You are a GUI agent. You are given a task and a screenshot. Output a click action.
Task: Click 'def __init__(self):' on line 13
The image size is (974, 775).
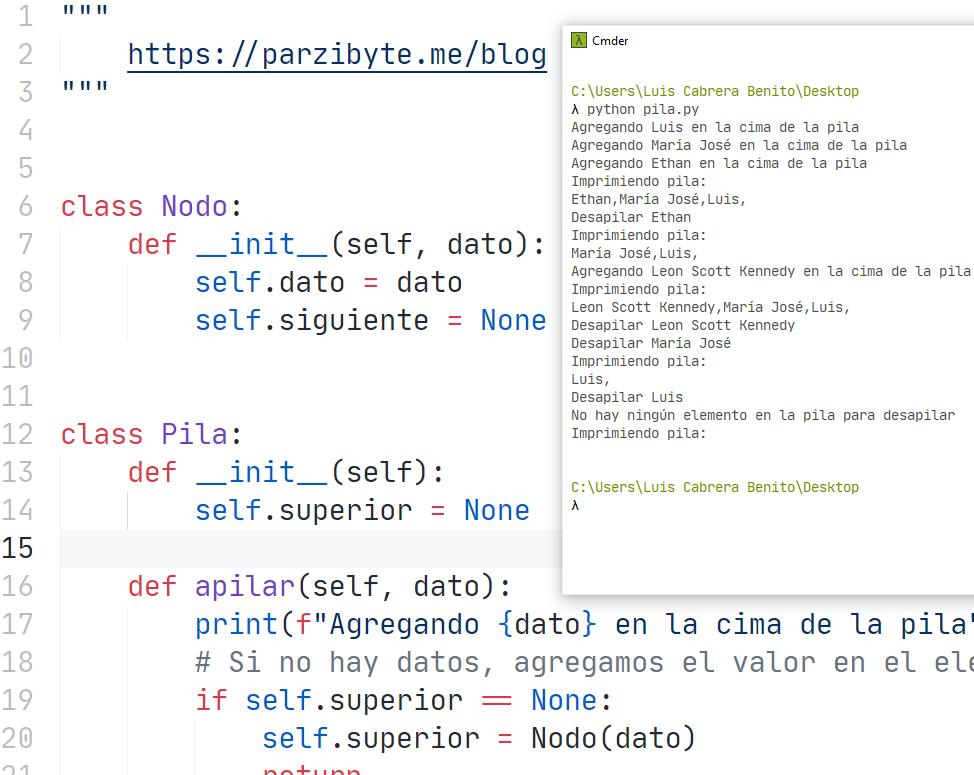pos(286,472)
